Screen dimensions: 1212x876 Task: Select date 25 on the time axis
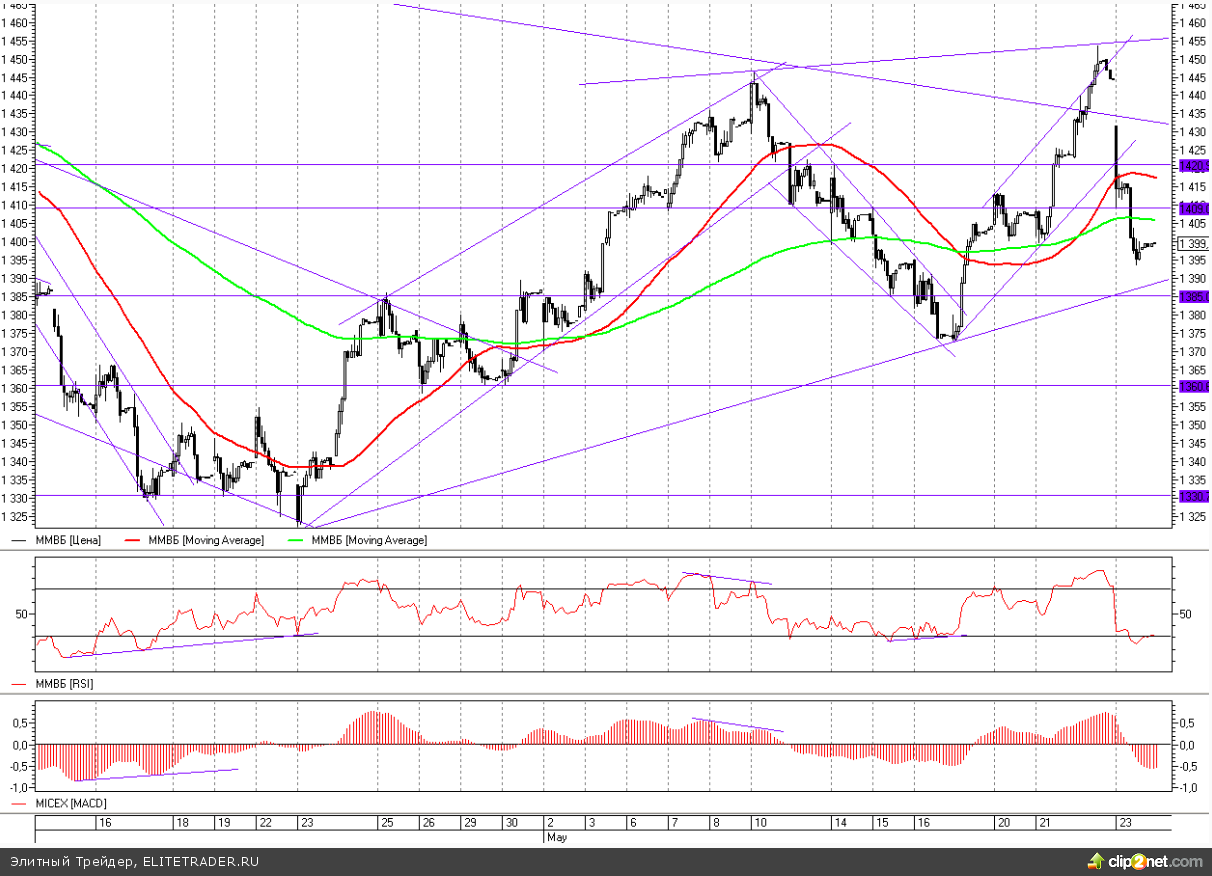coord(385,822)
